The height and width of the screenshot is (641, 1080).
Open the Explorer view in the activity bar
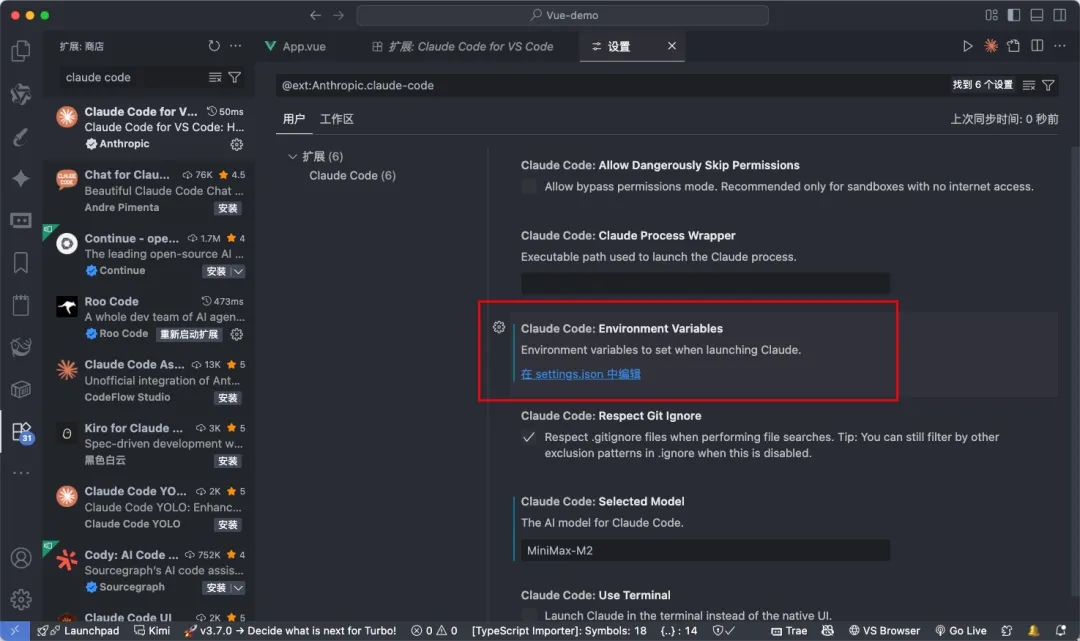pos(20,51)
